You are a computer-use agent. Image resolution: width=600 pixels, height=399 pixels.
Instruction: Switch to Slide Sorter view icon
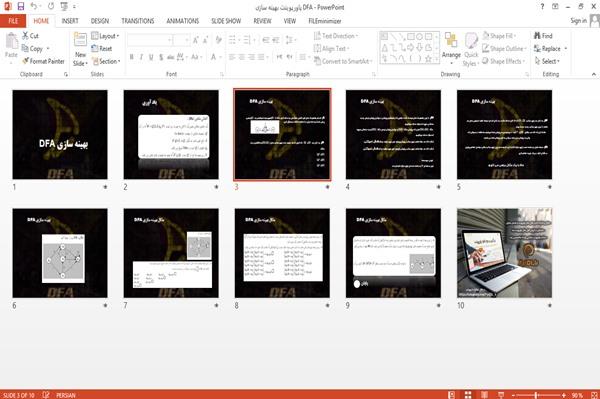[x=468, y=395]
